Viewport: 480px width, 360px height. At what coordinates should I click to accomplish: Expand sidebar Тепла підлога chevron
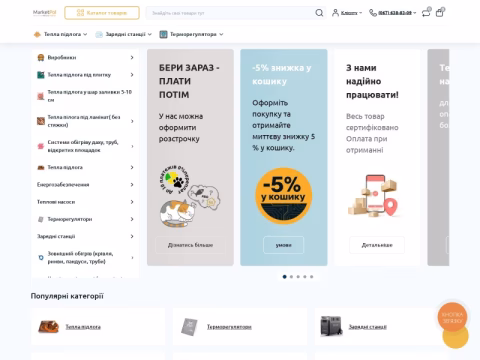[132, 167]
